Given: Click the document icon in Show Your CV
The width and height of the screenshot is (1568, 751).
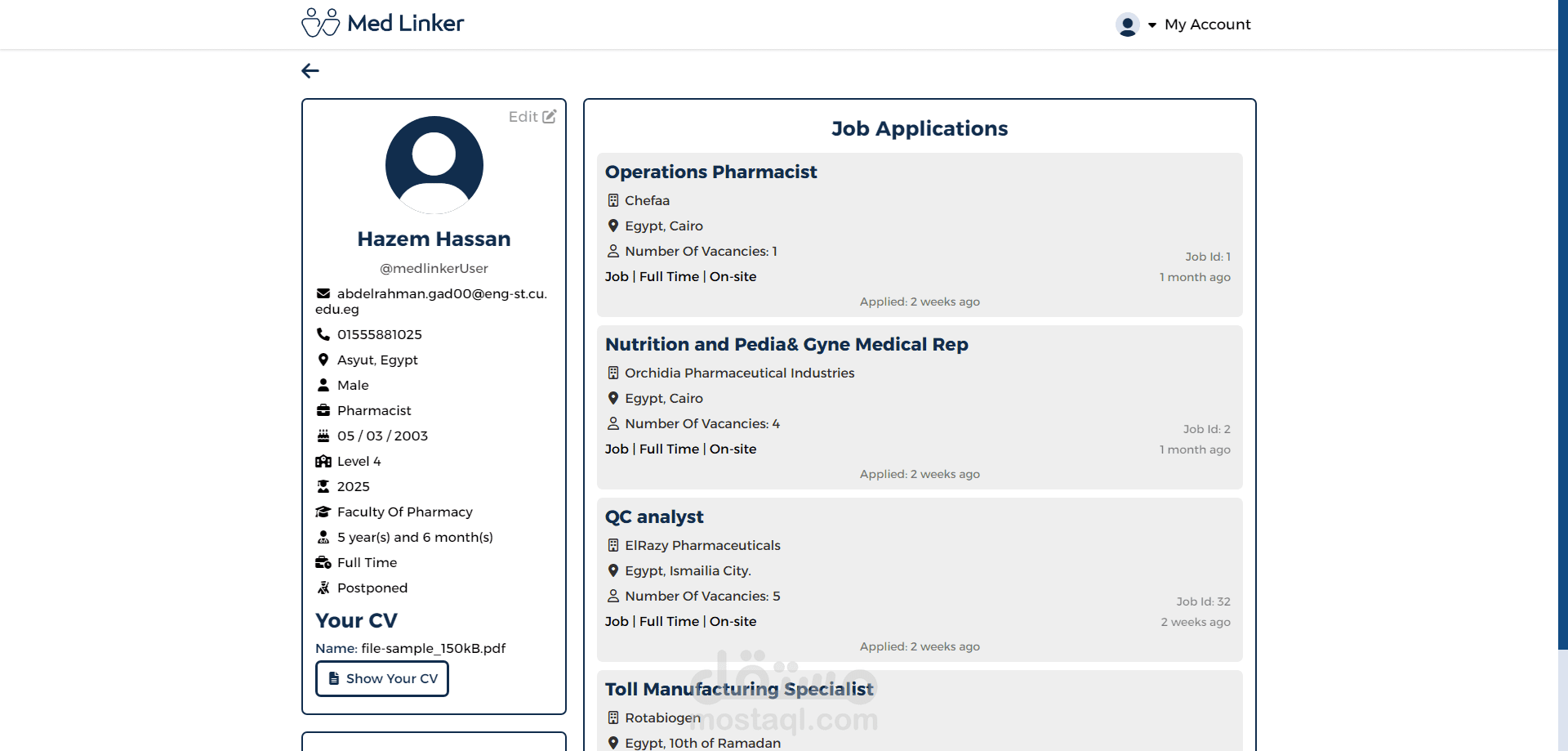Looking at the screenshot, I should coord(334,678).
